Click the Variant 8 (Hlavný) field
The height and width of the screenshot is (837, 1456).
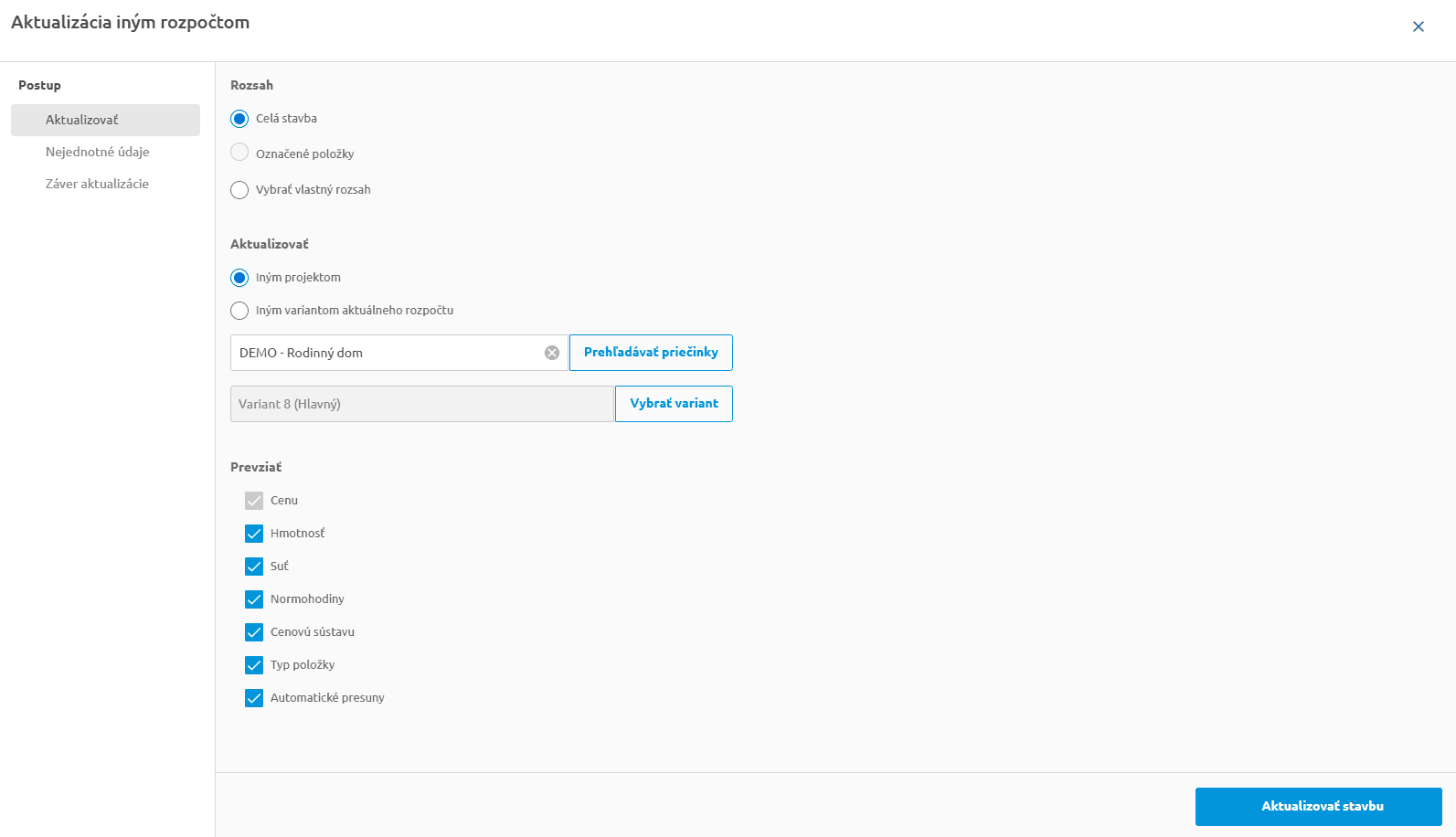(x=422, y=404)
